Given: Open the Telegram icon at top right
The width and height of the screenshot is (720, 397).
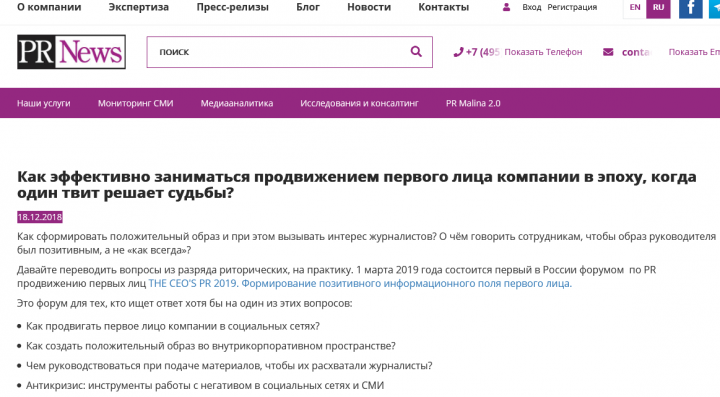Looking at the screenshot, I should point(714,9).
